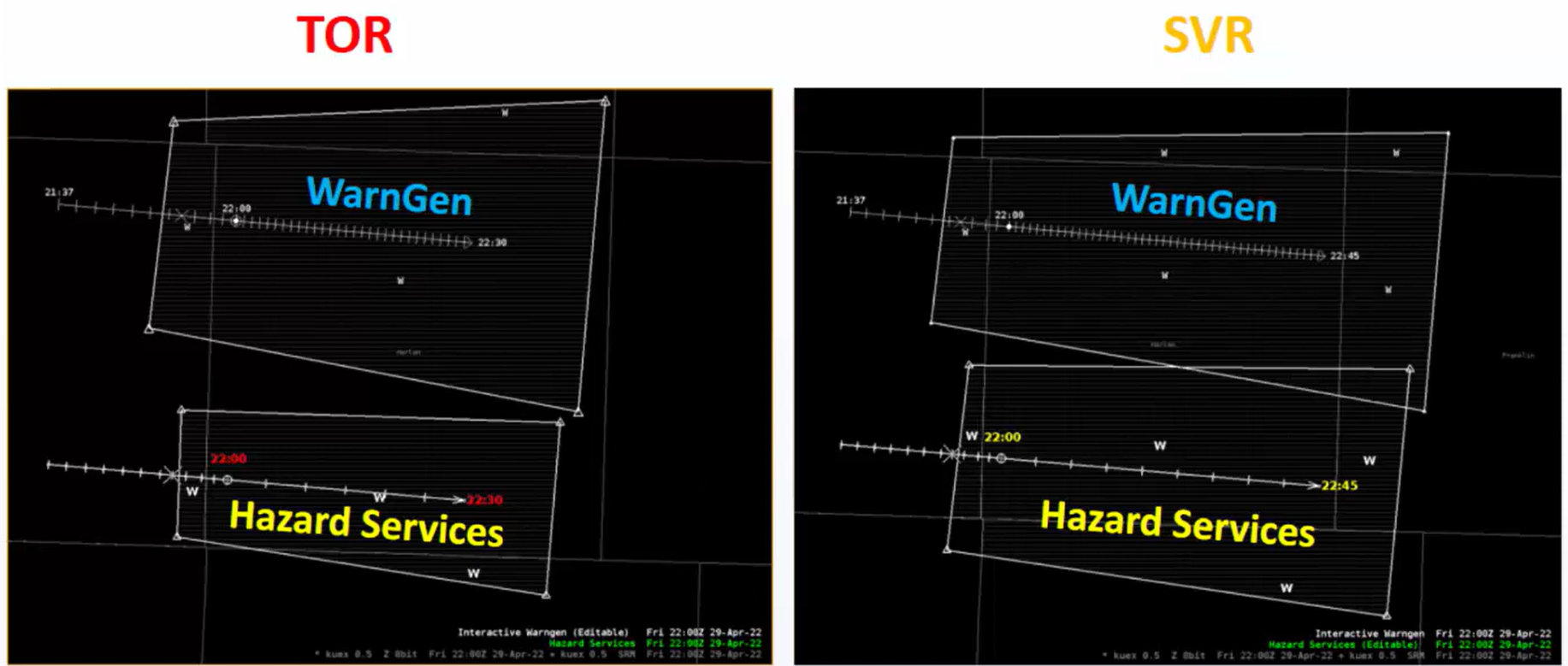Click the yellow 22:00 time label
Image resolution: width=1568 pixels, height=666 pixels.
click(1002, 437)
